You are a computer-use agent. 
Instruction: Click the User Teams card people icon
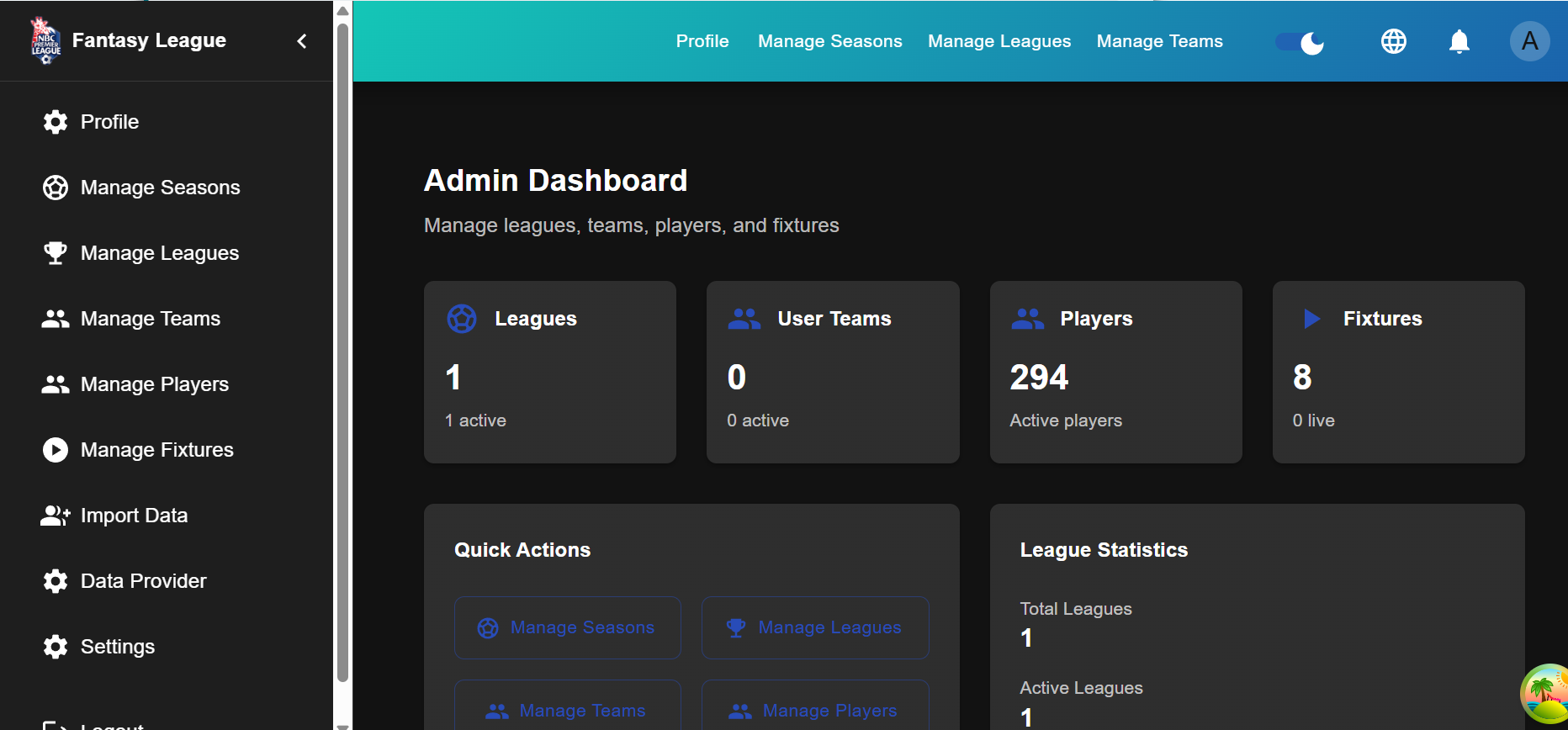(x=744, y=319)
